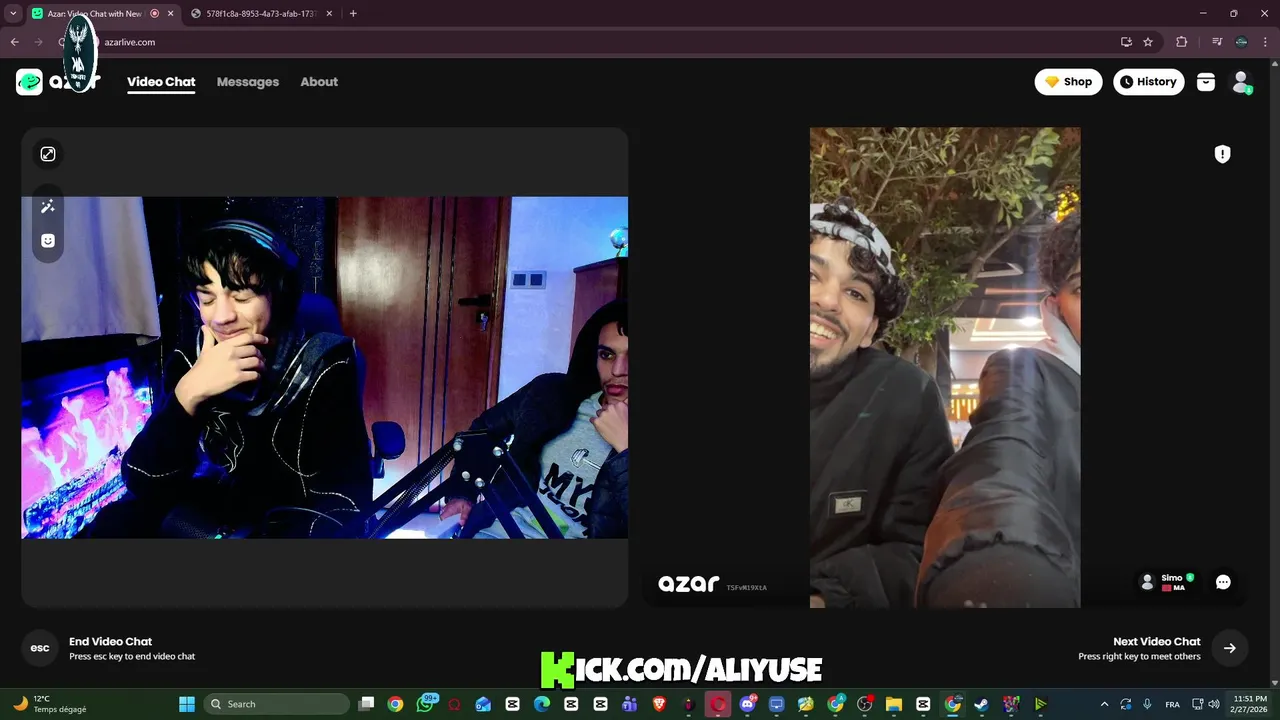
Task: Click the taskbar Search box
Action: tap(277, 704)
